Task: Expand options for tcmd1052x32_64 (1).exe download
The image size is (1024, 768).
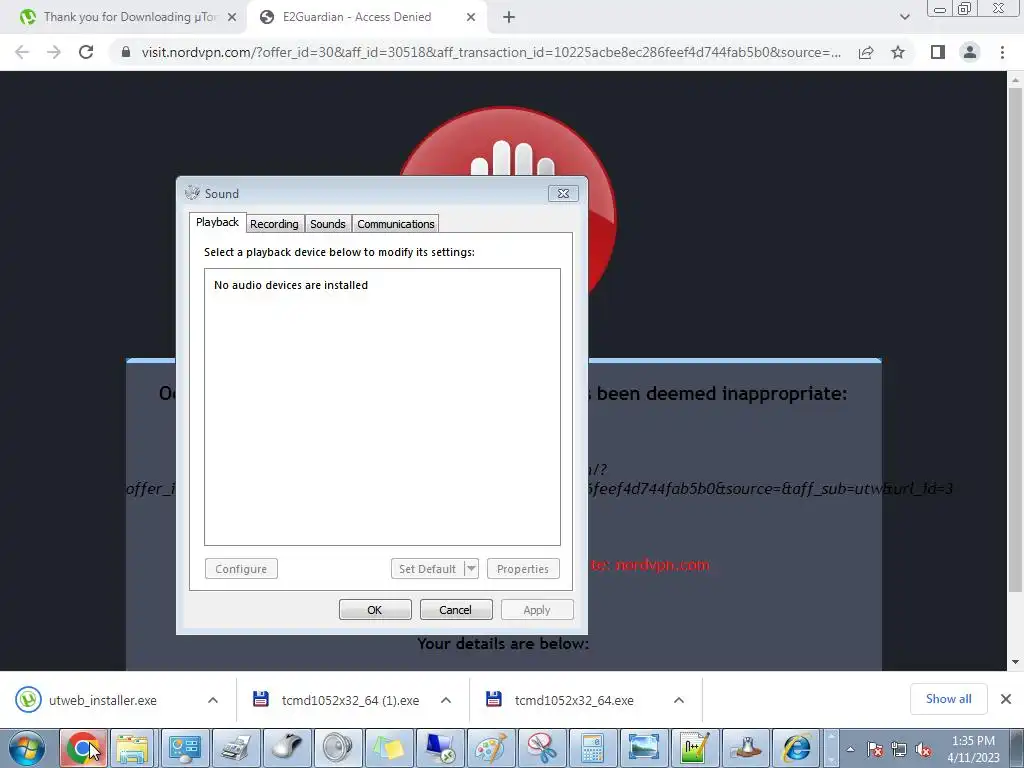Action: pos(446,700)
